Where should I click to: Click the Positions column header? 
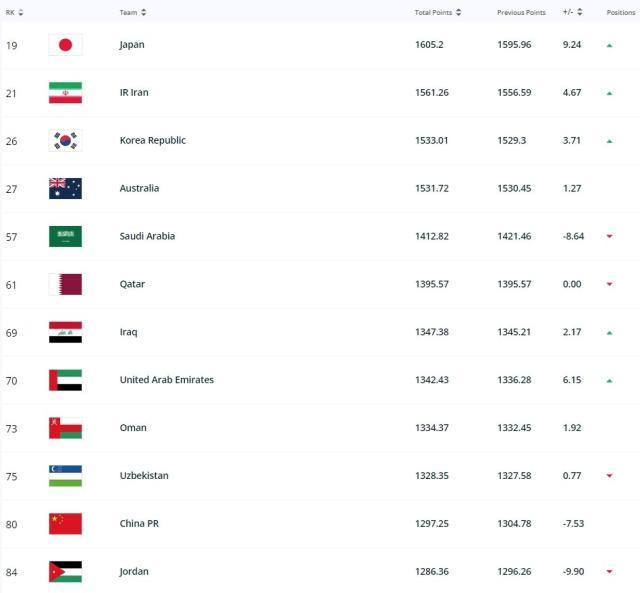pos(620,12)
